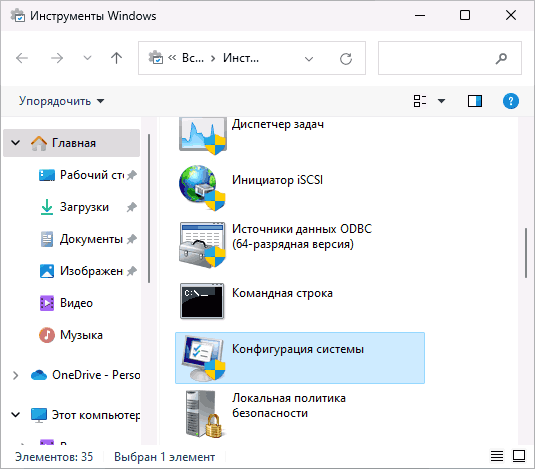
Task: Select the Командная строка label
Action: [x=282, y=293]
